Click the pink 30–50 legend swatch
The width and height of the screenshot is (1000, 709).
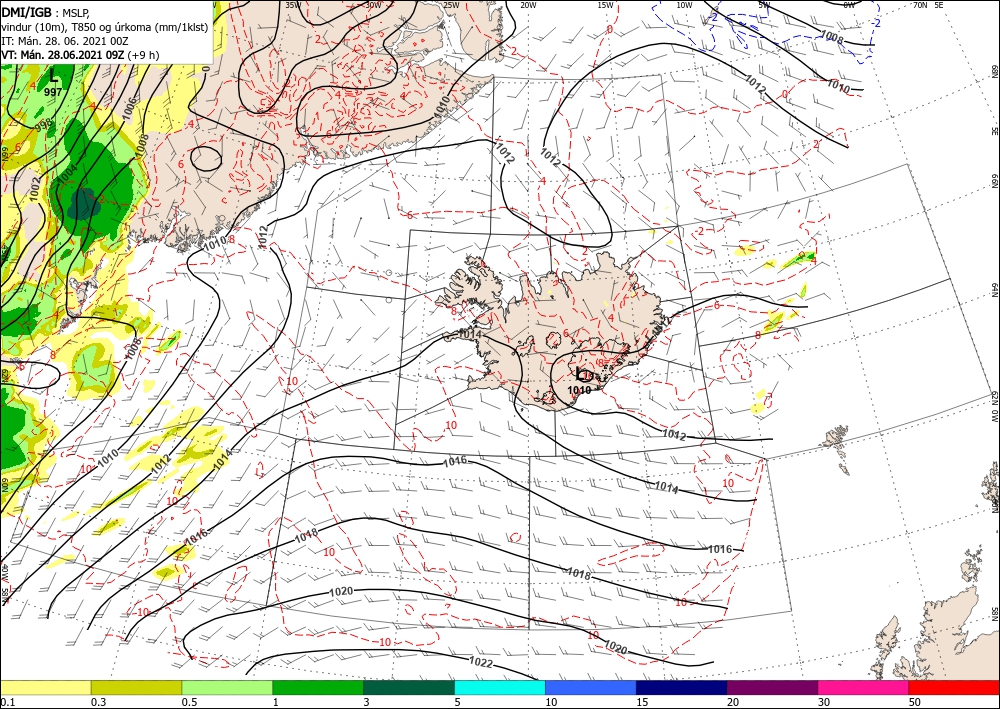[x=864, y=687]
